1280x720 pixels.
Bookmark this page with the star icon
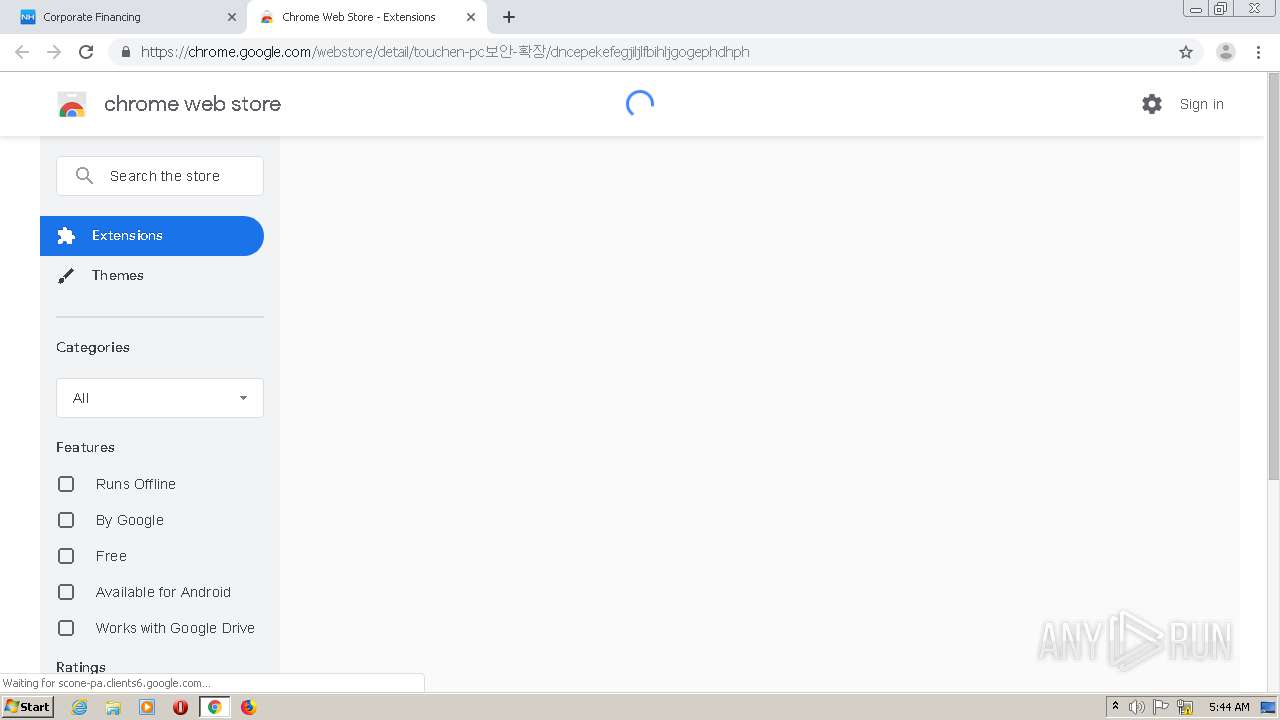coord(1186,52)
